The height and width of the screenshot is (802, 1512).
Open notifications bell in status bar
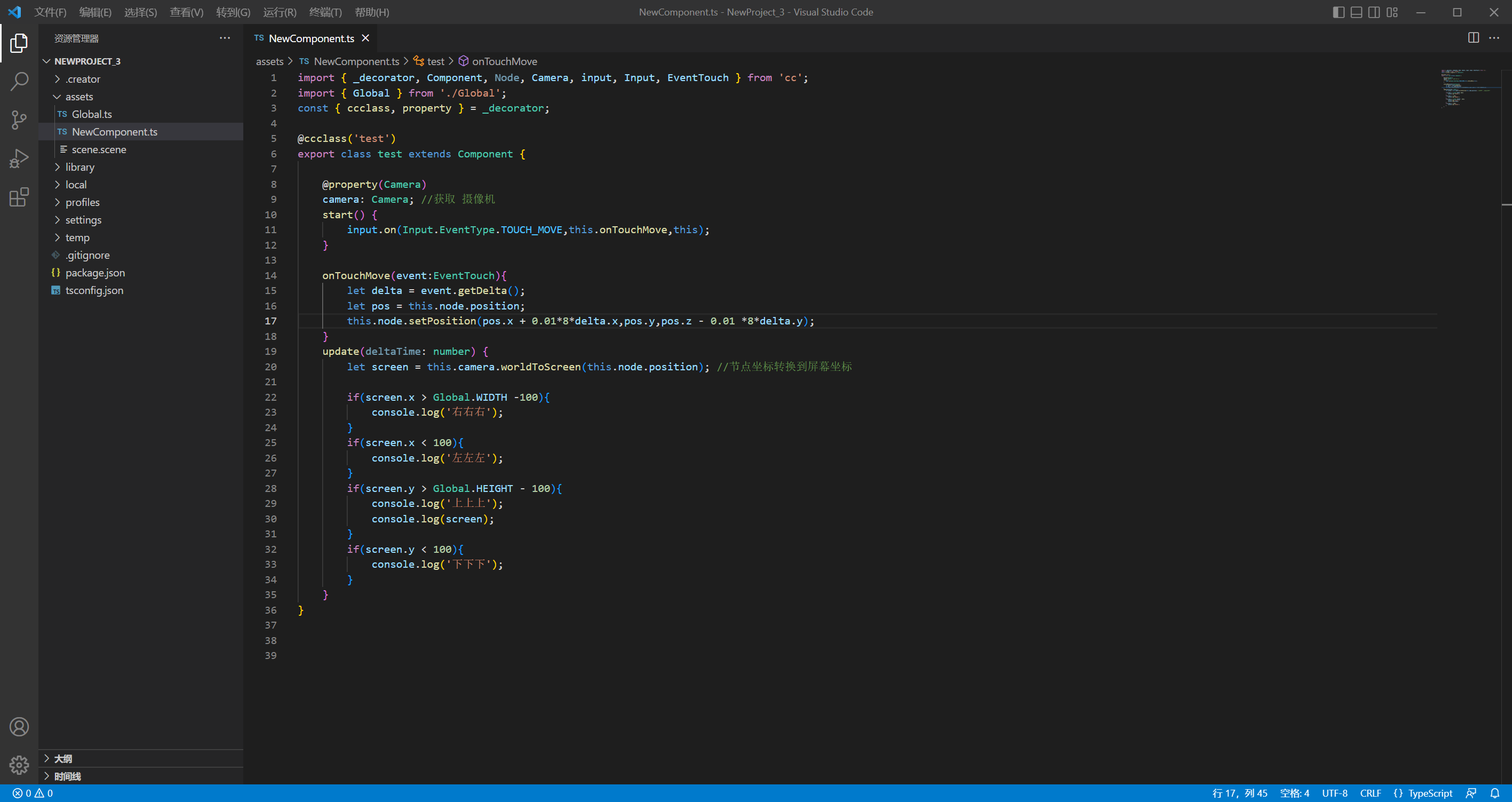[x=1495, y=793]
